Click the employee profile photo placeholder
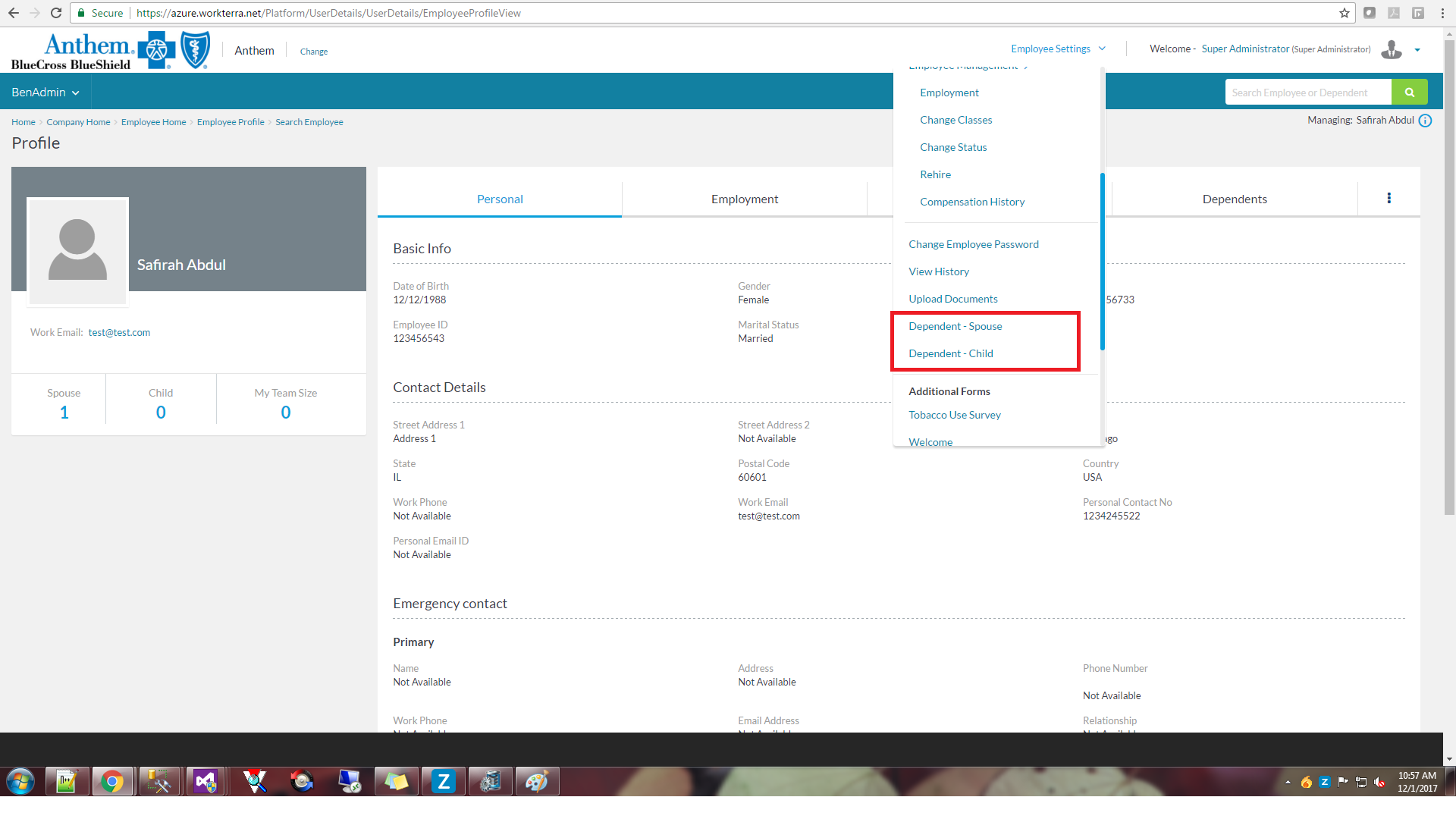This screenshot has width=1456, height=819. click(77, 251)
